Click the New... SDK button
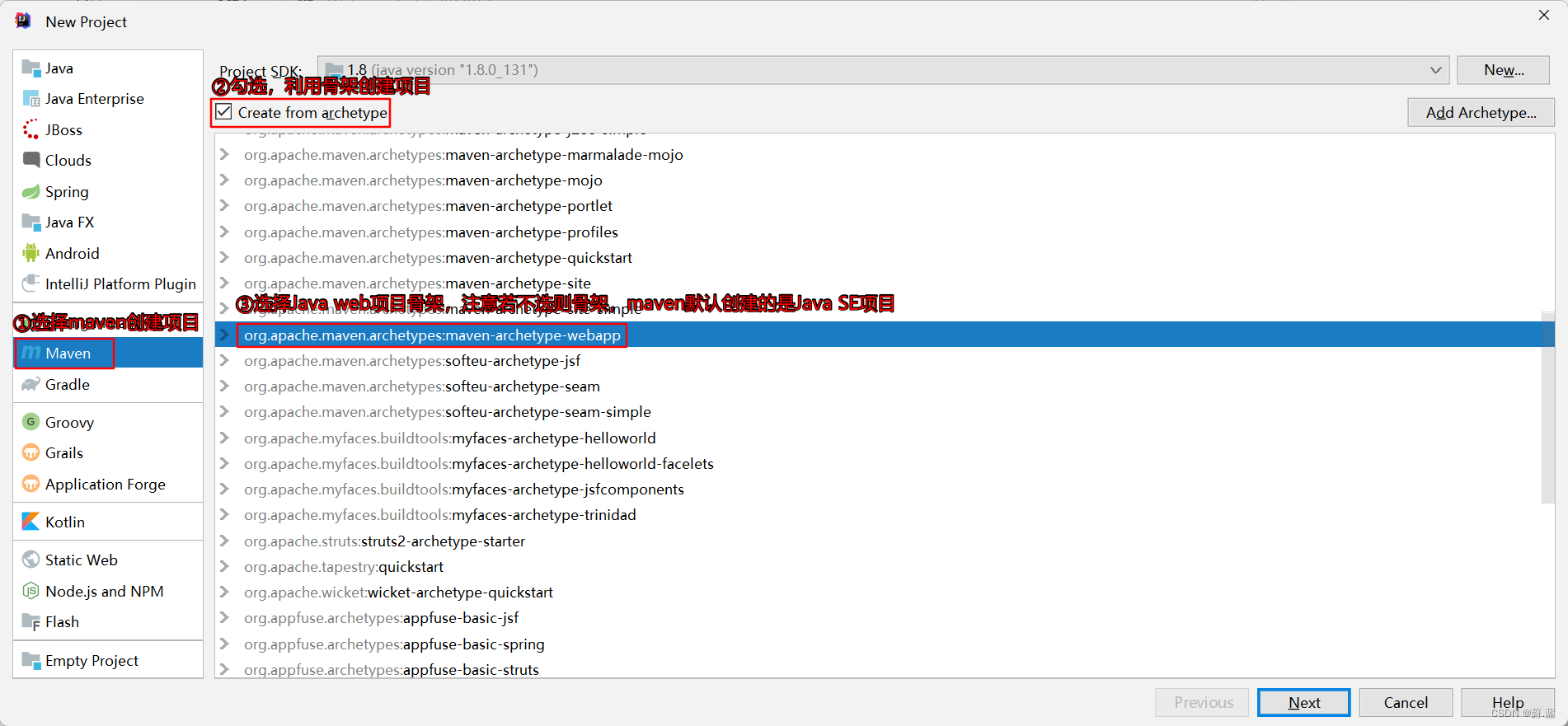The image size is (1568, 726). [x=1504, y=70]
